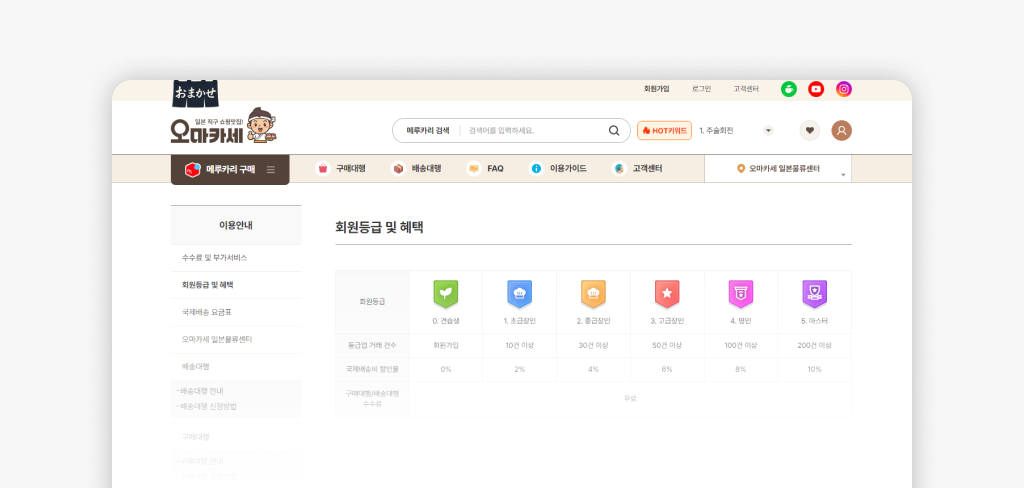Viewport: 1024px width, 488px height.
Task: Click the 메루카리 구매 button label
Action: pos(231,170)
